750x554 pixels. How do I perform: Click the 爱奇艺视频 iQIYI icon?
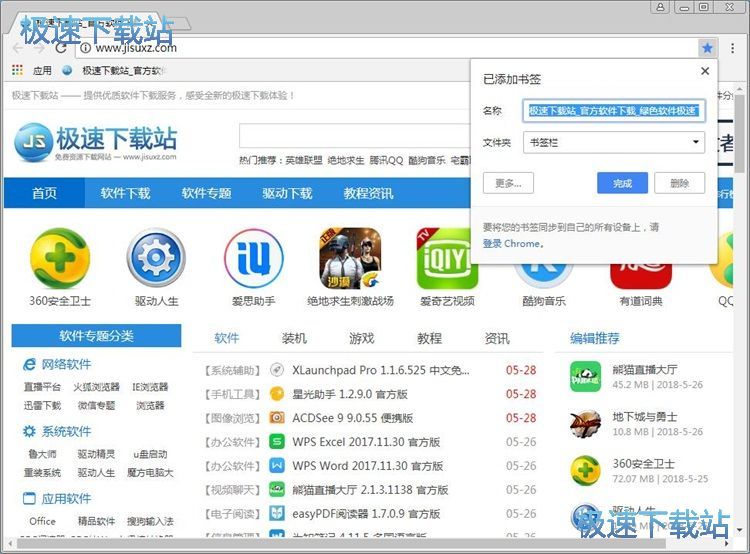coord(447,258)
